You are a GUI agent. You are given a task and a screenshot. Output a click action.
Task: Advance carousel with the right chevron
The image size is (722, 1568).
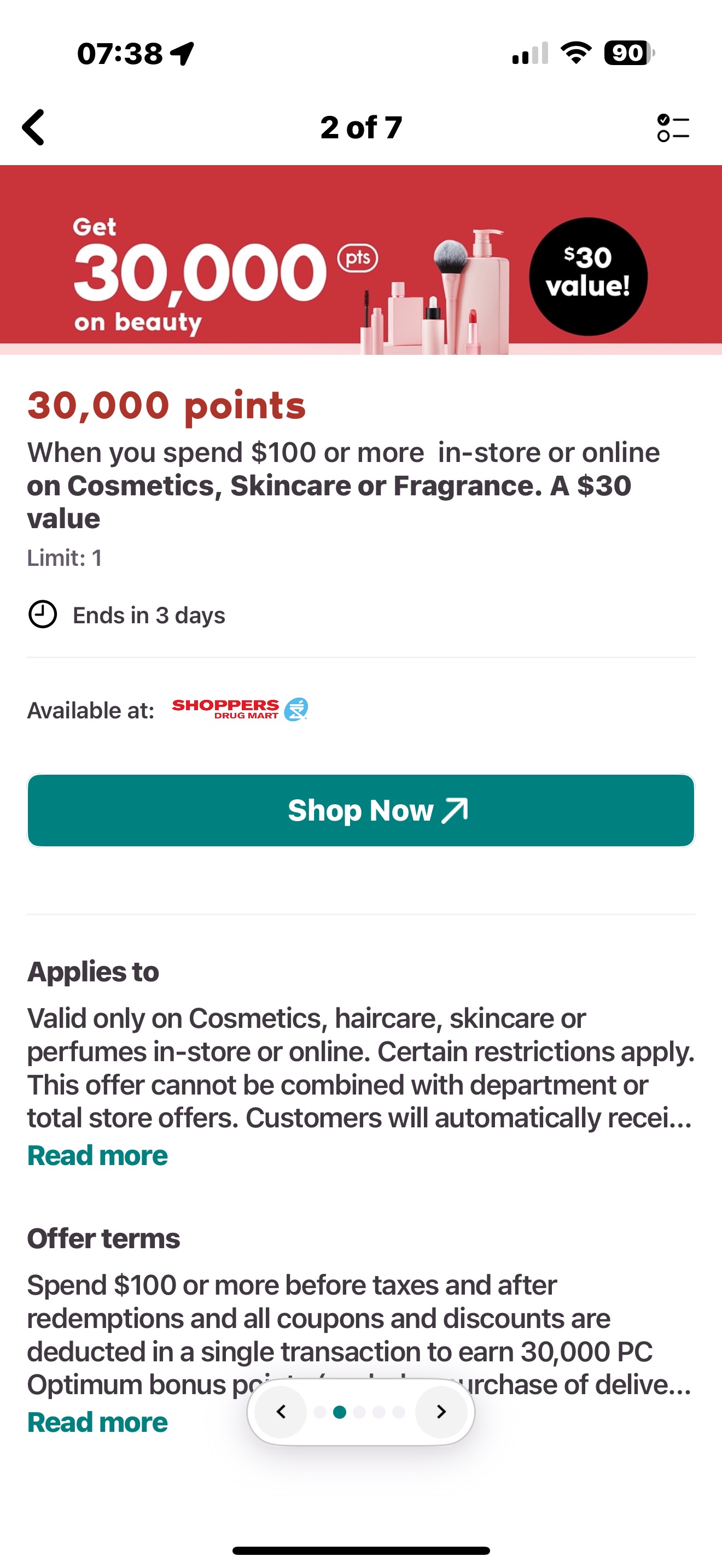tap(441, 1412)
